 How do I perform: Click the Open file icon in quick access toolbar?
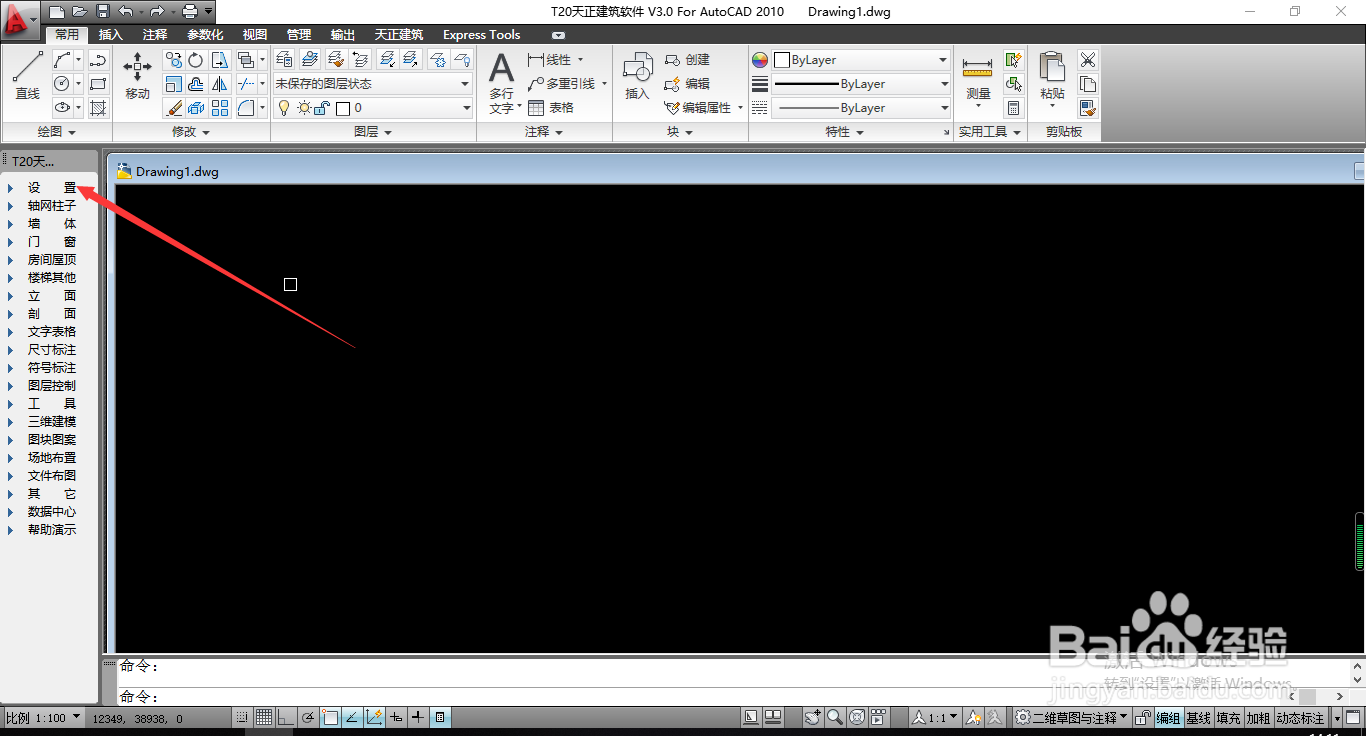(79, 11)
